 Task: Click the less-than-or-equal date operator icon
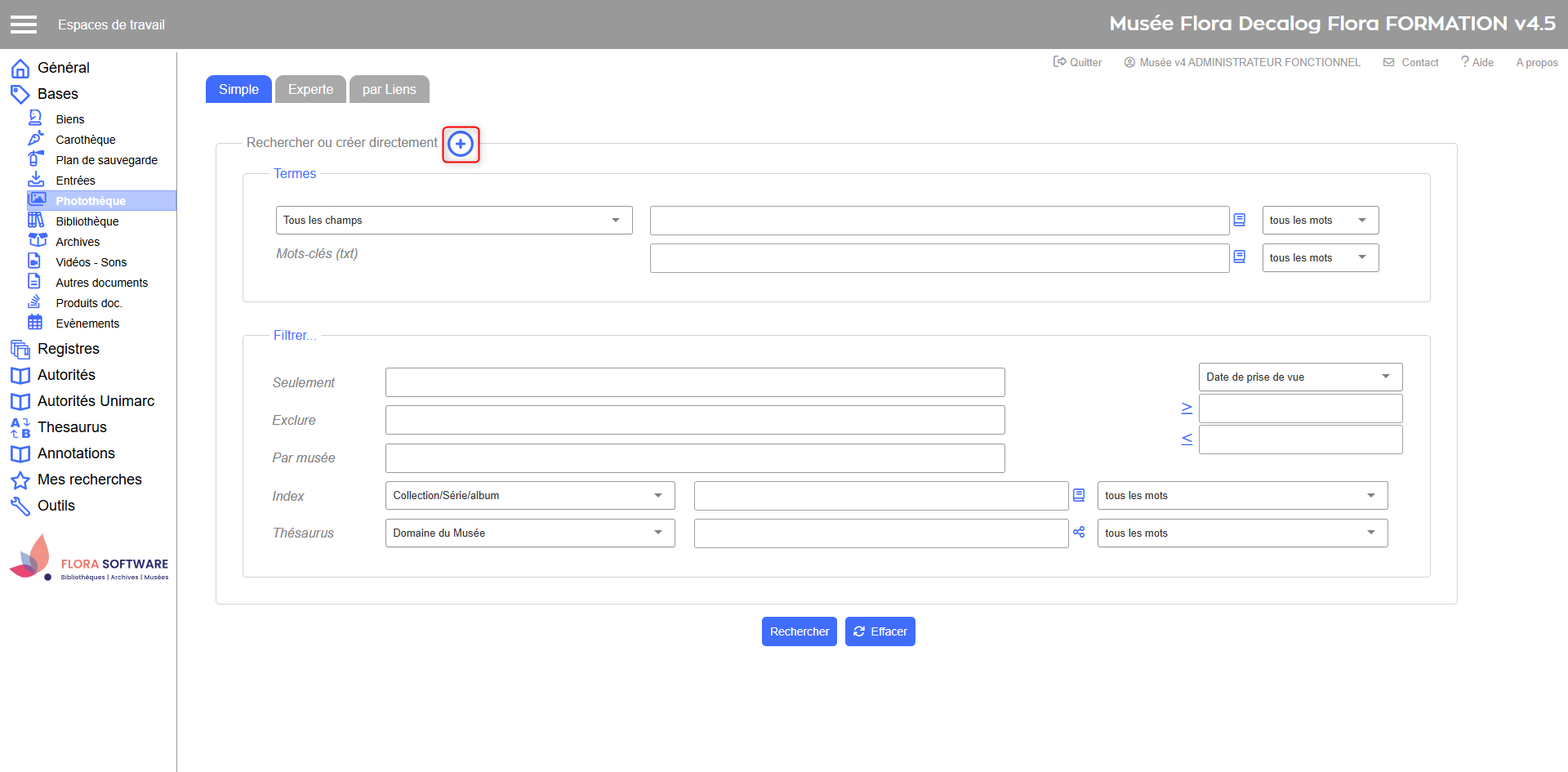(1187, 440)
